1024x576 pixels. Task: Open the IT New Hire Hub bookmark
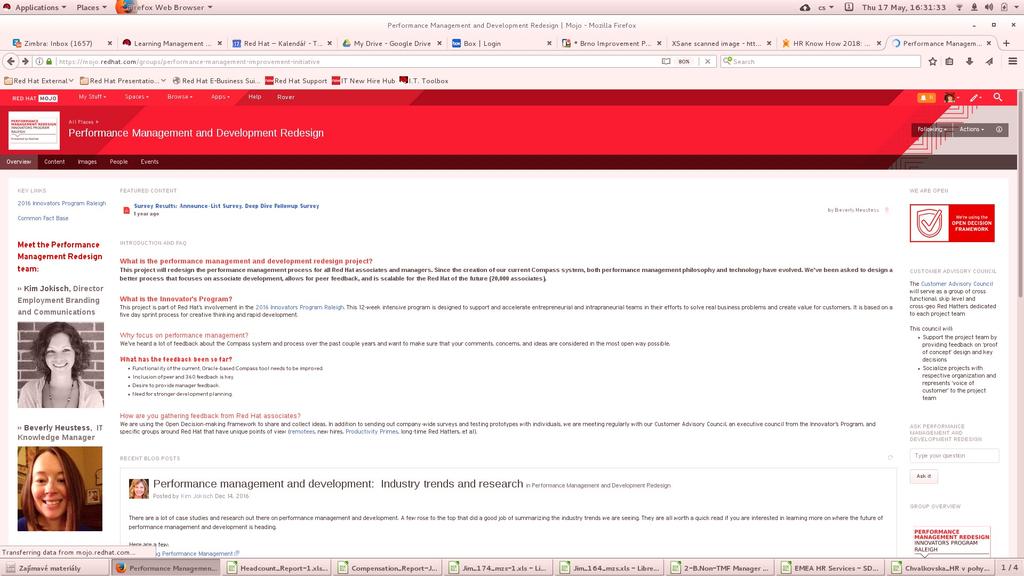pos(364,81)
